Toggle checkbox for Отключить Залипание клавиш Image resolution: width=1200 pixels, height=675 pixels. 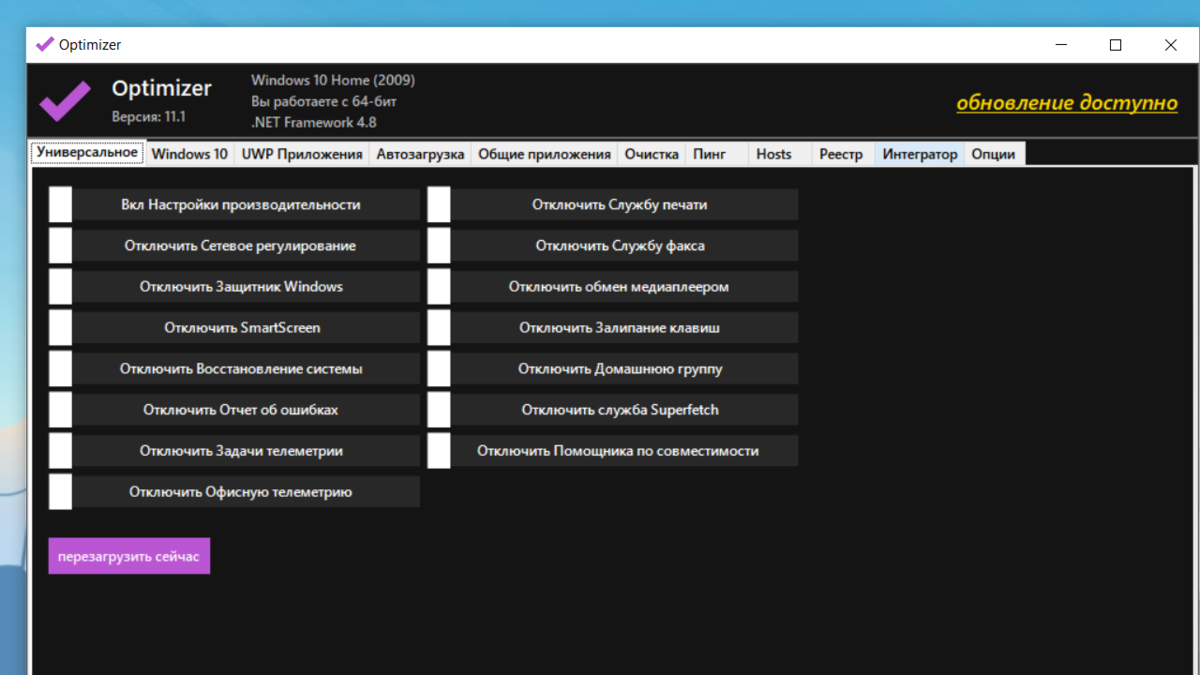pos(439,328)
